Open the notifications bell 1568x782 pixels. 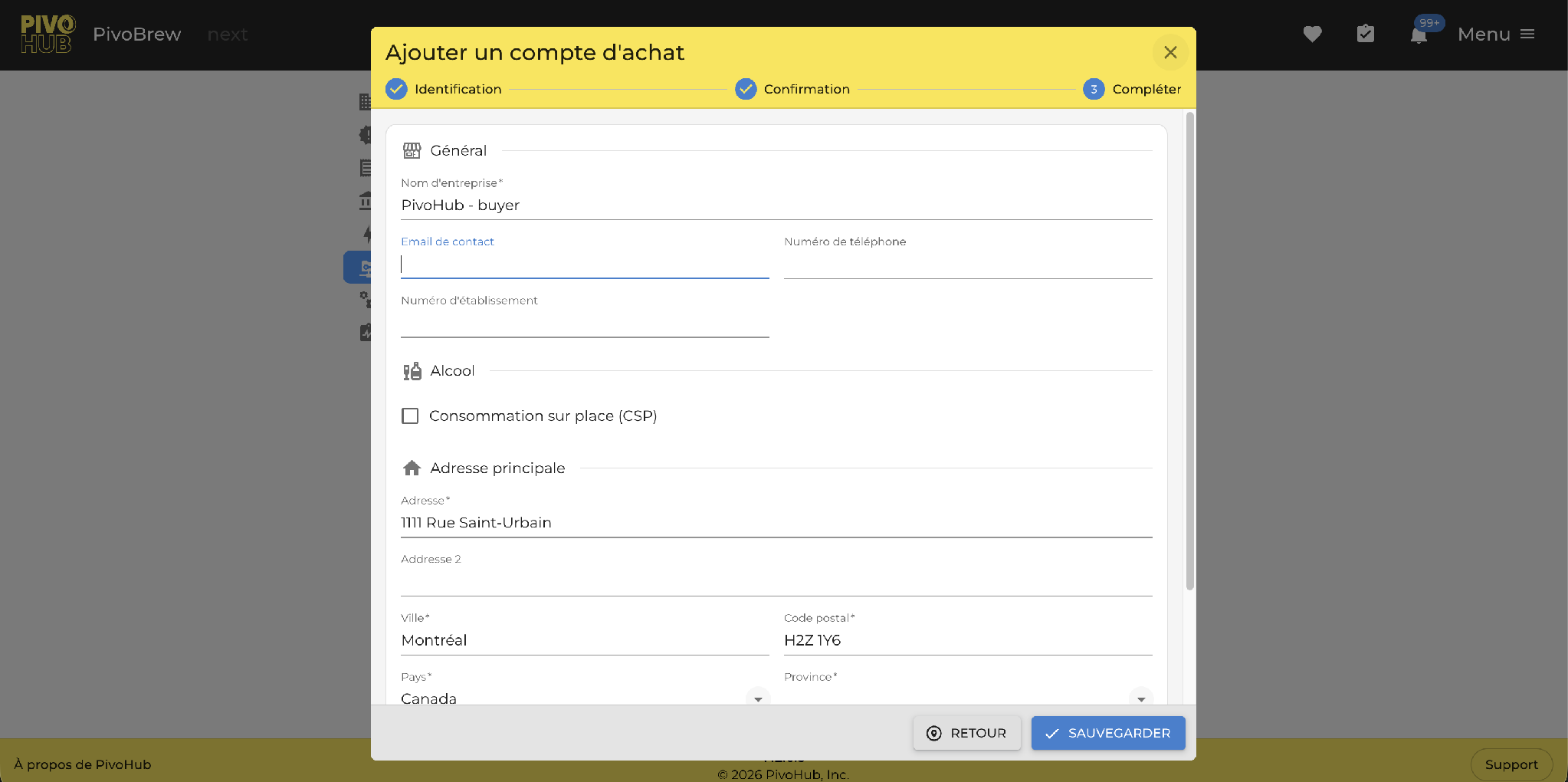point(1419,35)
